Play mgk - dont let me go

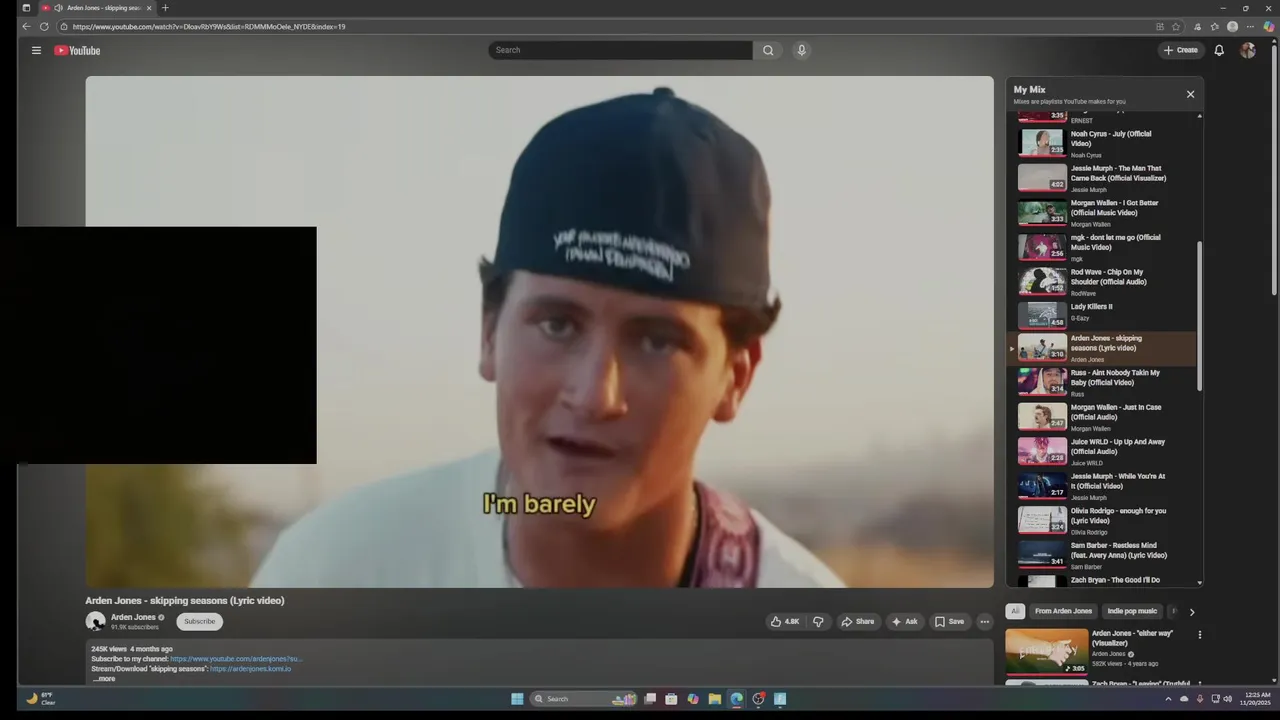1100,247
